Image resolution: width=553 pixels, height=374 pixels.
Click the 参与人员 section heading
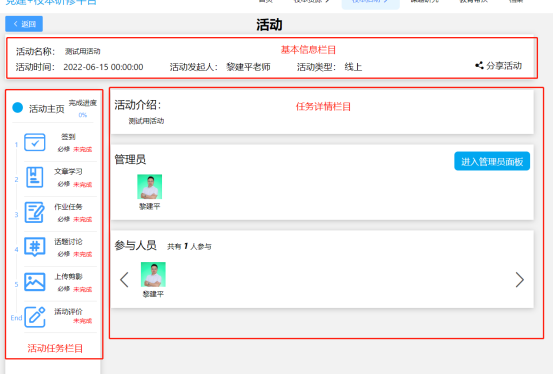tap(135, 245)
